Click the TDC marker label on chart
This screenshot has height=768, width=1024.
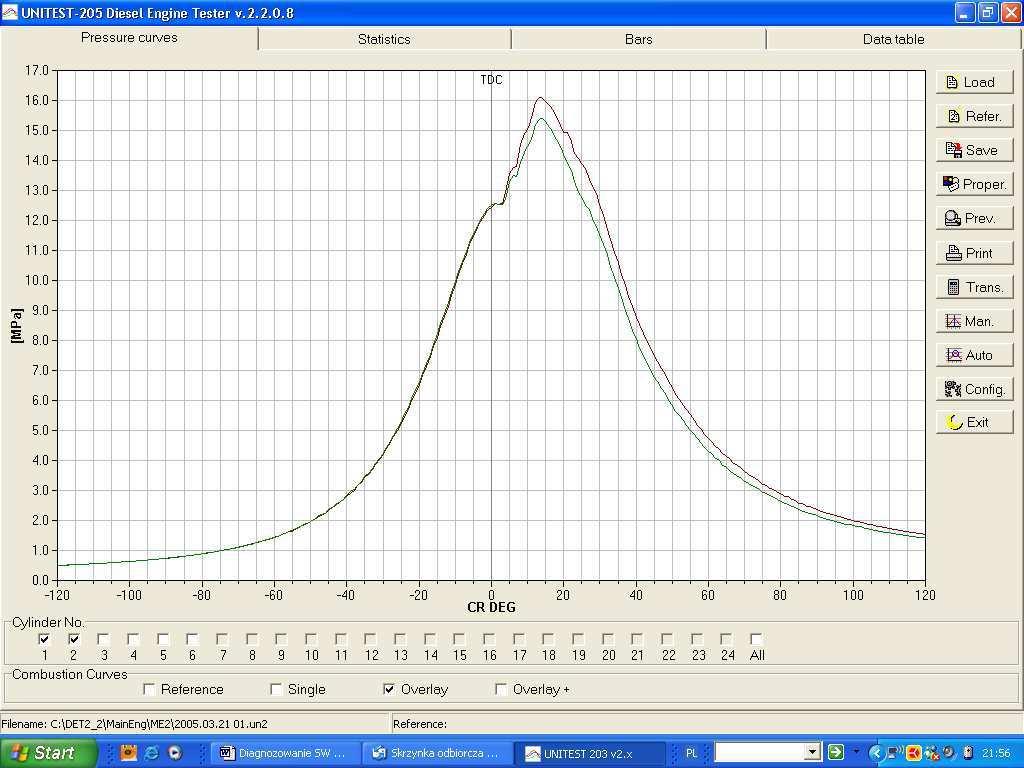[491, 80]
